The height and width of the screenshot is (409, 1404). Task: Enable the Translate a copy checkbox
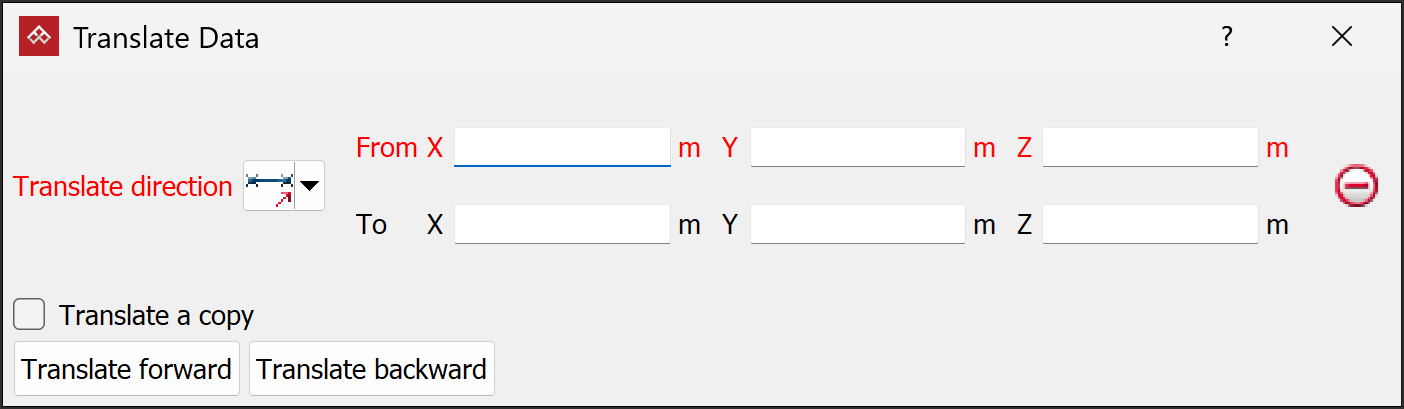pos(29,315)
